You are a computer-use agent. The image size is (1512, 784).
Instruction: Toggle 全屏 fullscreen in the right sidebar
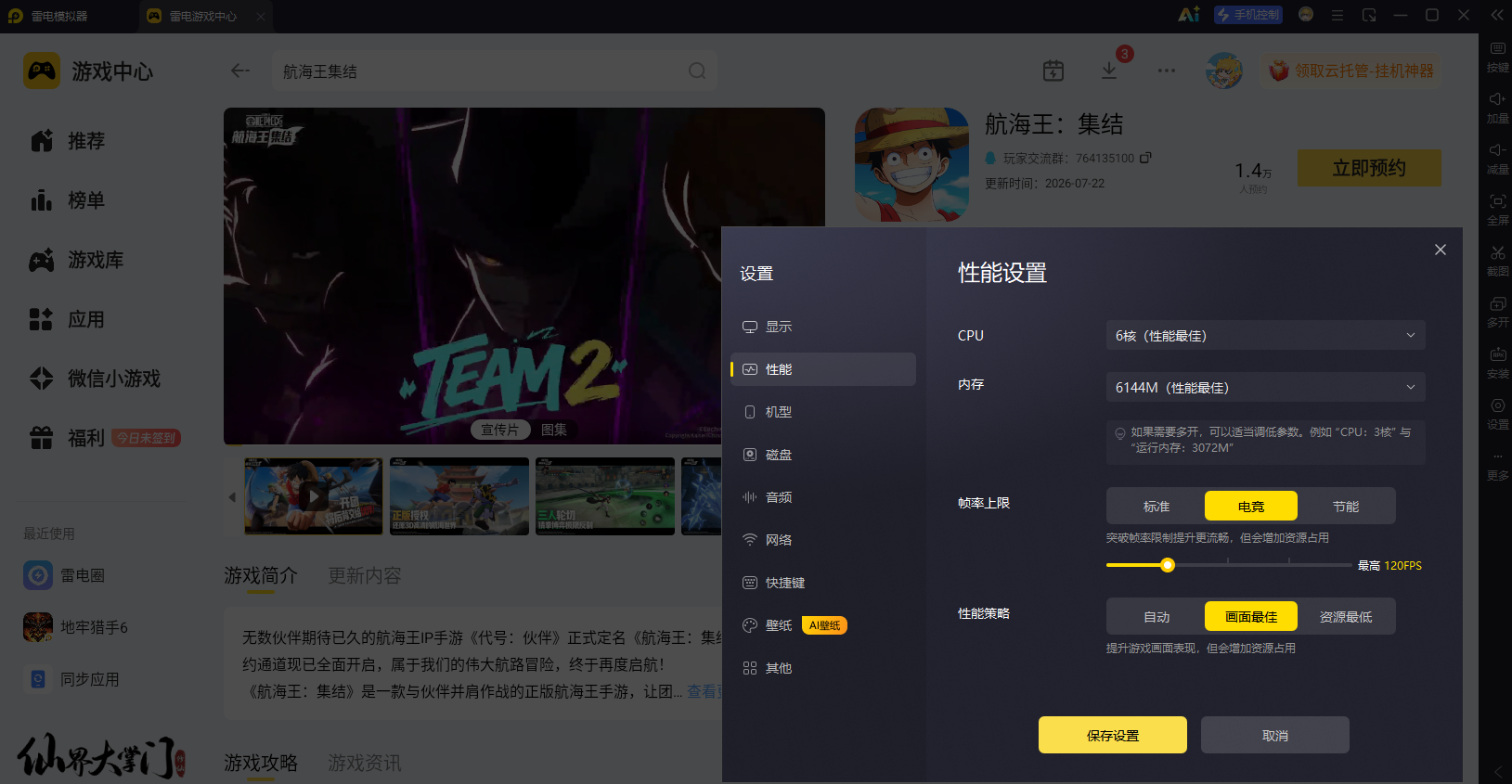[1497, 209]
